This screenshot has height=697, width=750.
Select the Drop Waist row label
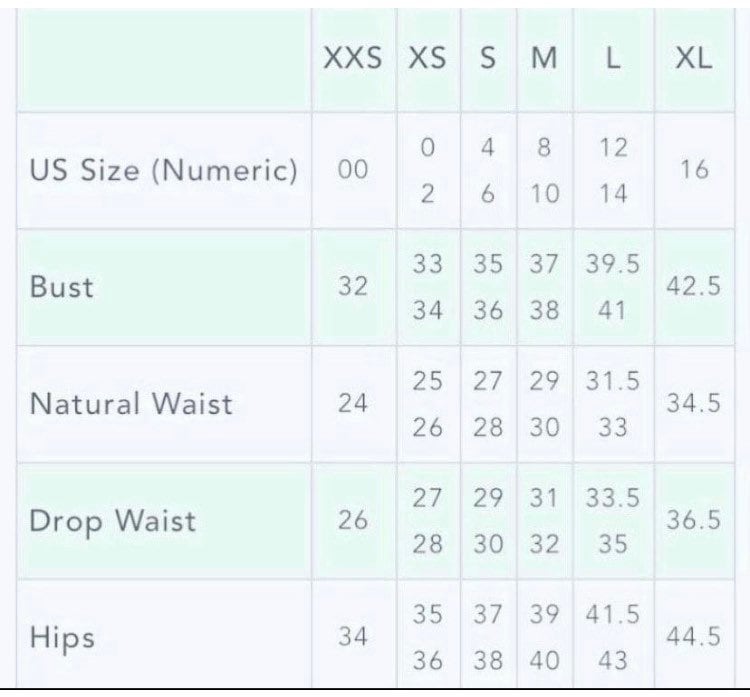[x=113, y=521]
